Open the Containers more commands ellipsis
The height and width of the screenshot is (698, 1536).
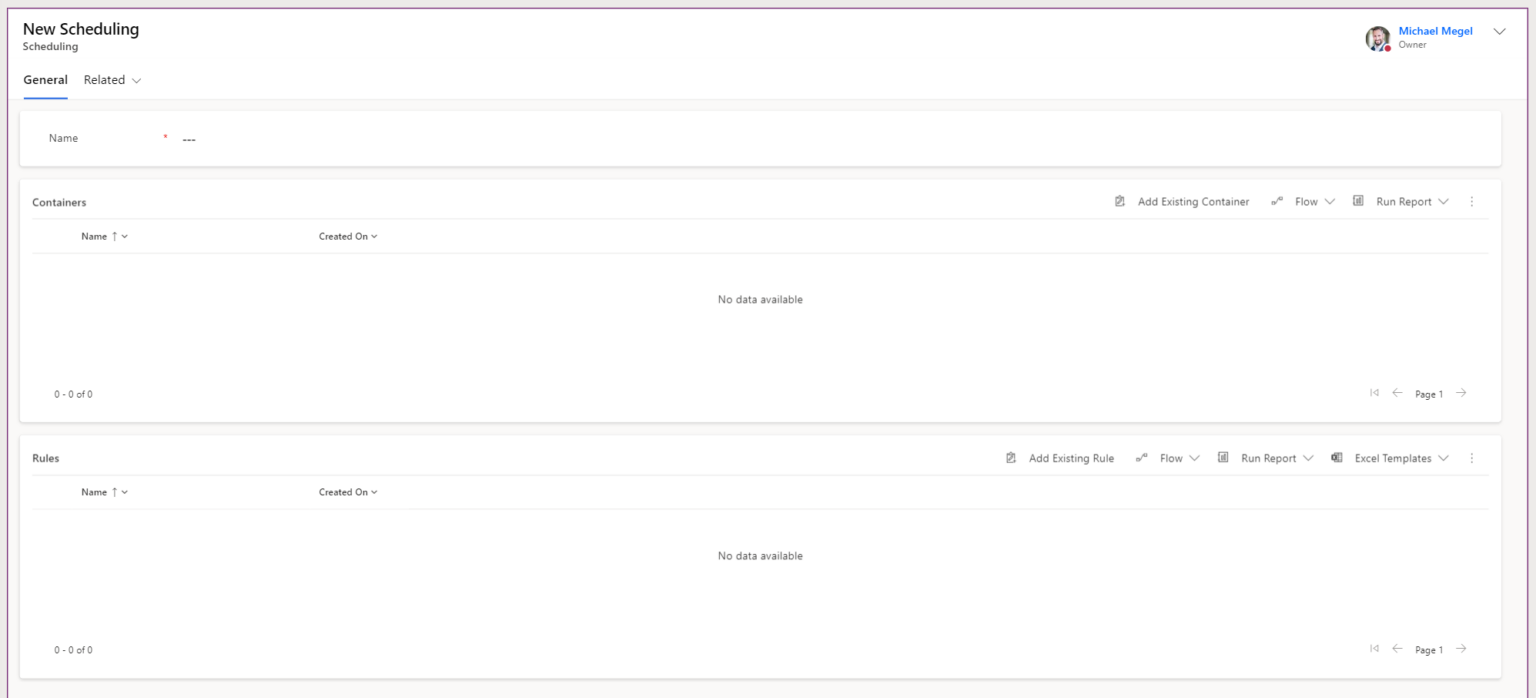click(x=1471, y=202)
